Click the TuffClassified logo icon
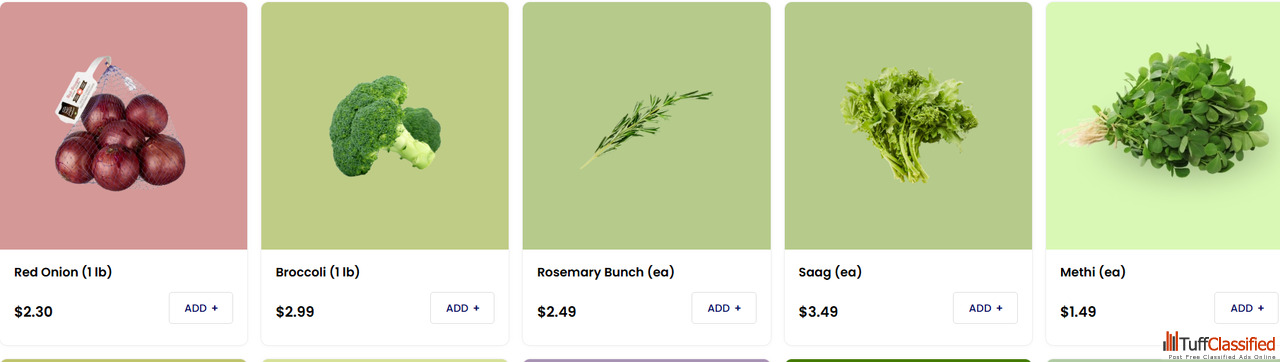The height and width of the screenshot is (362, 1280). (x=1171, y=341)
